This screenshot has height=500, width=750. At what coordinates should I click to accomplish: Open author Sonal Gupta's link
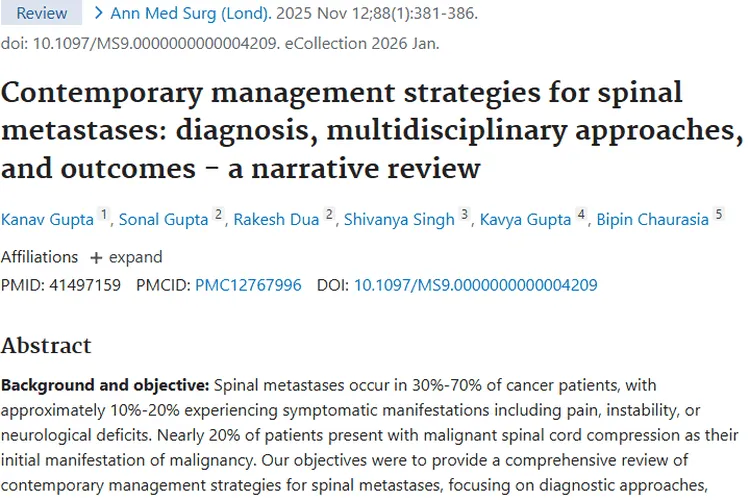(164, 220)
